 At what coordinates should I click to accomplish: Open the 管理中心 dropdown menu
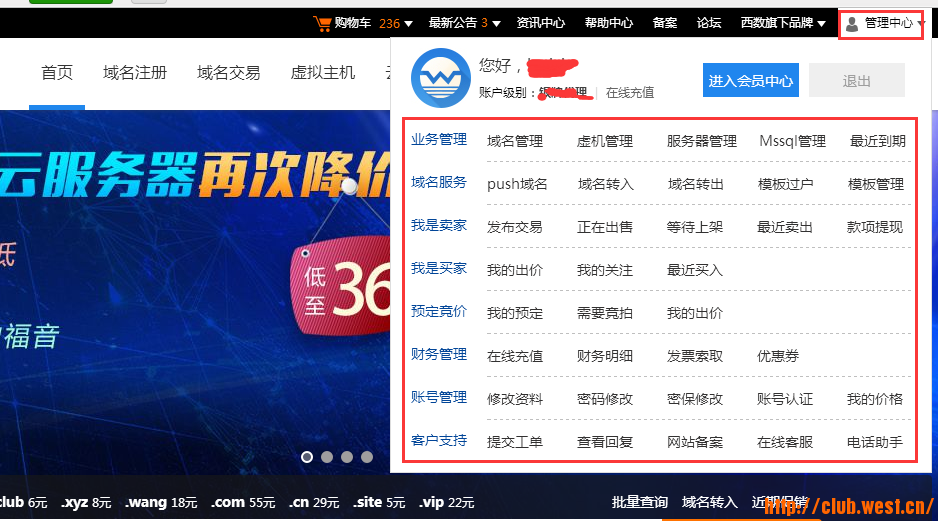887,23
